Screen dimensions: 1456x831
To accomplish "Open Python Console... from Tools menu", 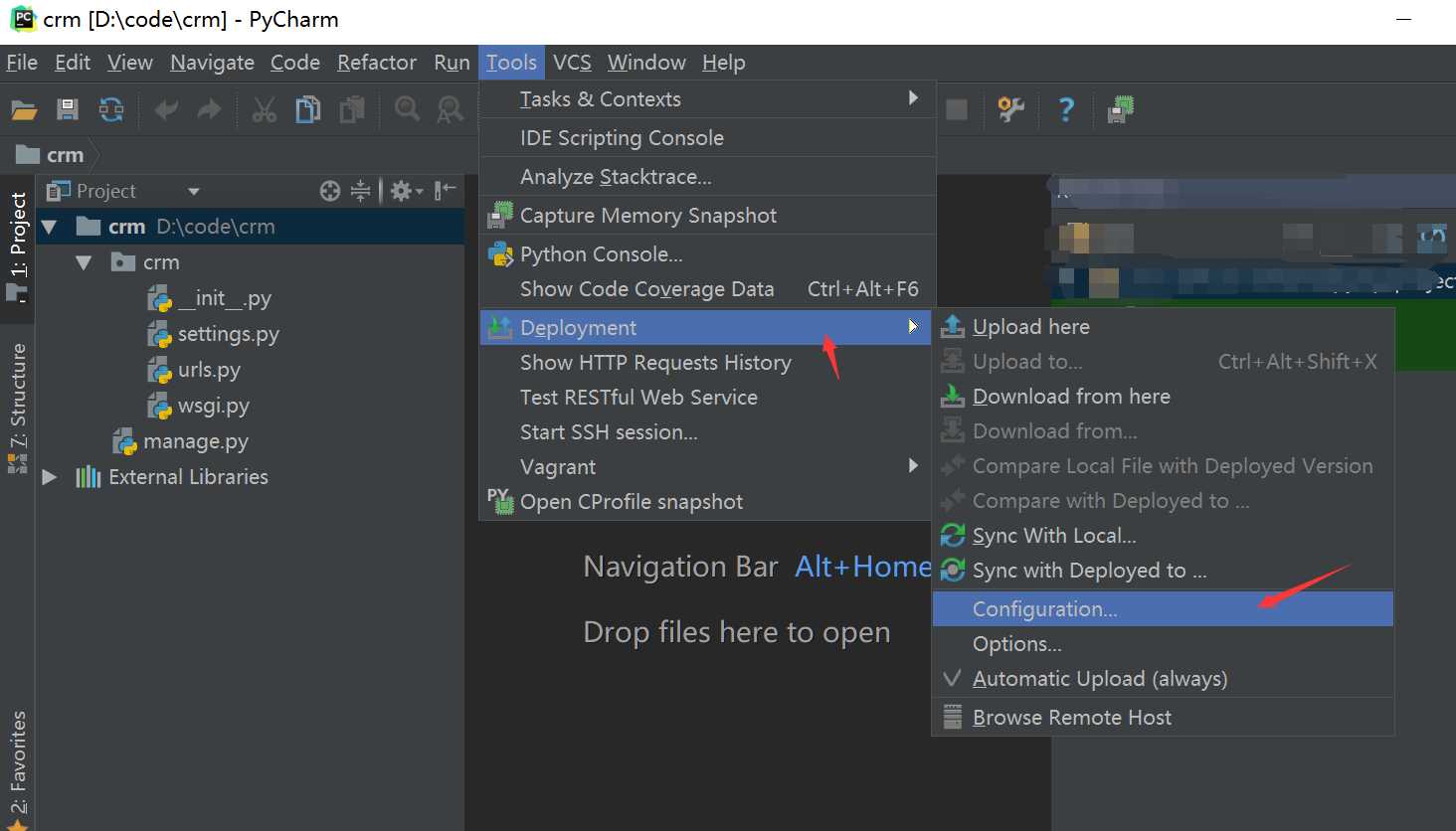I will pyautogui.click(x=707, y=254).
